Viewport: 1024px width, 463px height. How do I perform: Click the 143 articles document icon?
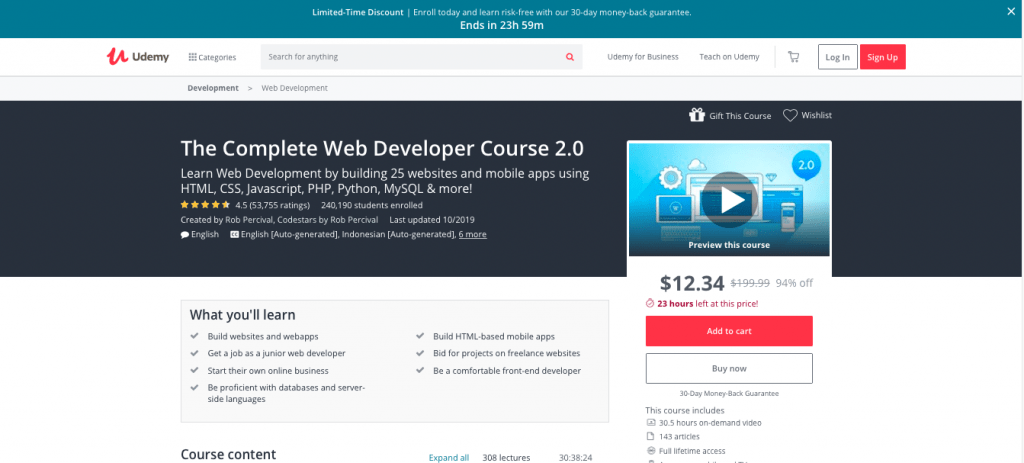[x=650, y=436]
